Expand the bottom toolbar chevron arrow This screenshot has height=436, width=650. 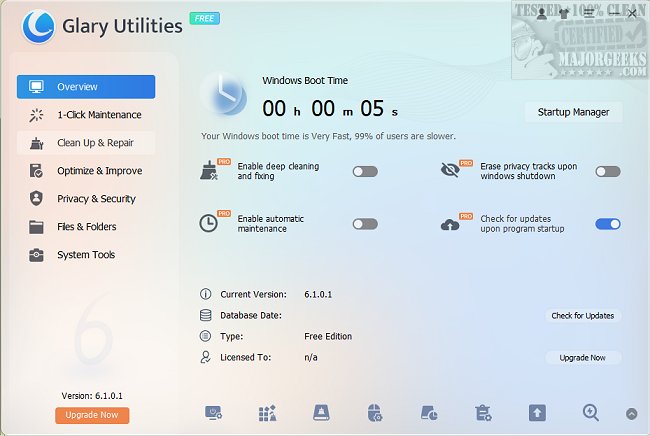point(631,413)
